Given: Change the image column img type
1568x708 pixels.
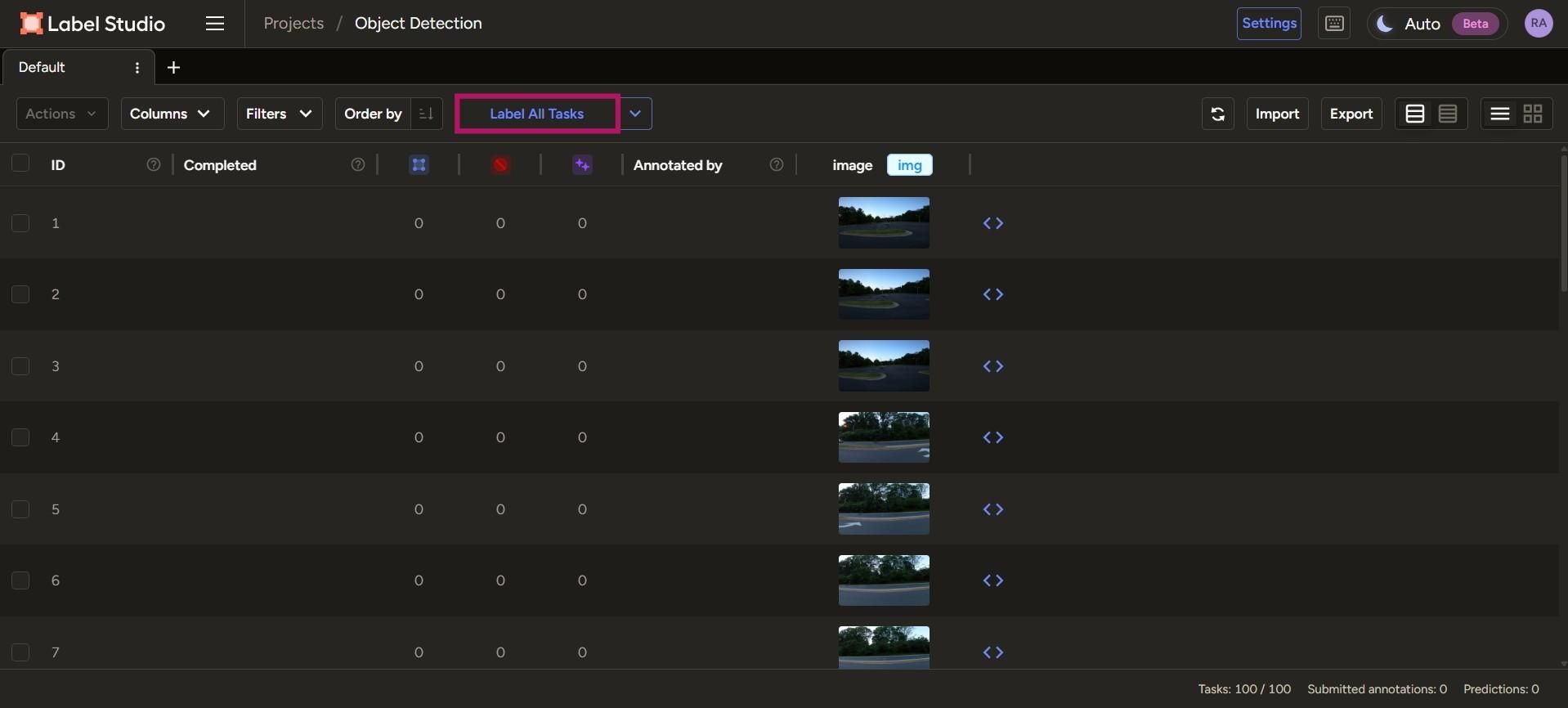Looking at the screenshot, I should pos(909,165).
